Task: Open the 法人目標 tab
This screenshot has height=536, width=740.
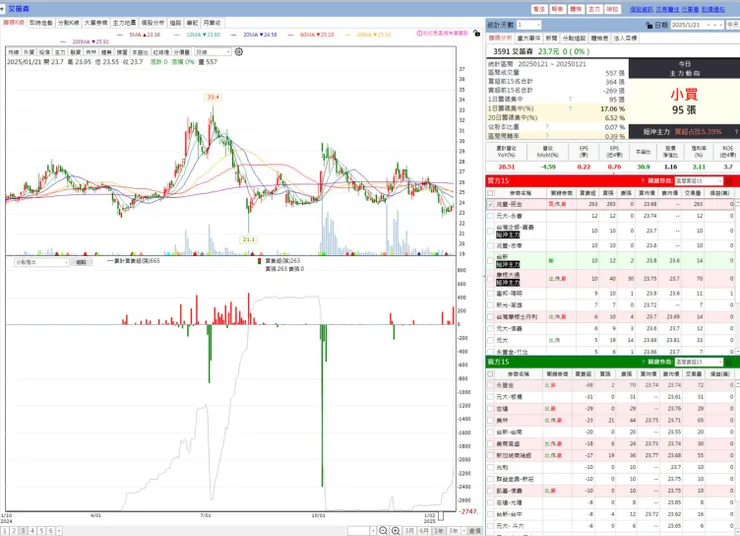Action: click(x=625, y=38)
